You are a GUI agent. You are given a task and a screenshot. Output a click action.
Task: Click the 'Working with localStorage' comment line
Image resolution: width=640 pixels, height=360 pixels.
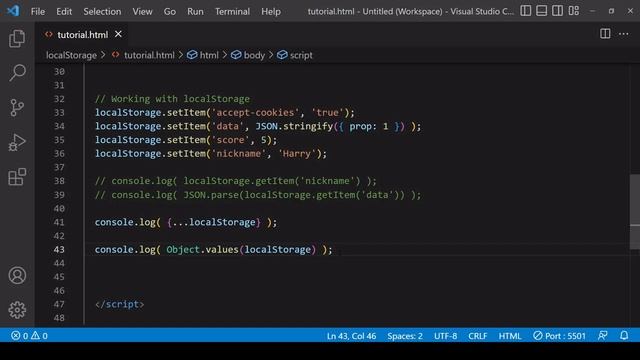172,99
